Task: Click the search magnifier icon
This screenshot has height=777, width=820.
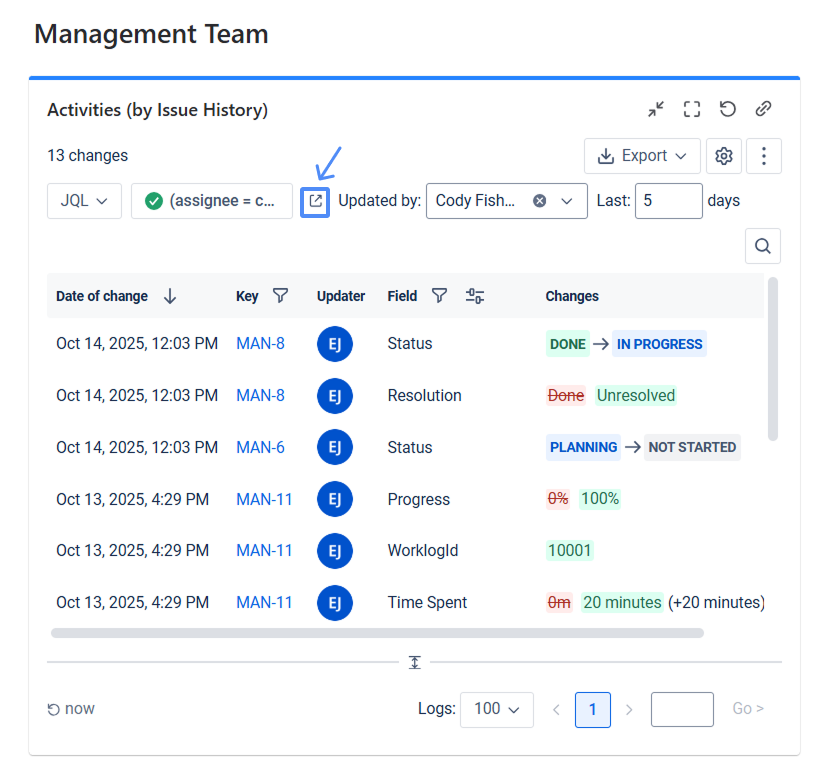Action: 763,246
